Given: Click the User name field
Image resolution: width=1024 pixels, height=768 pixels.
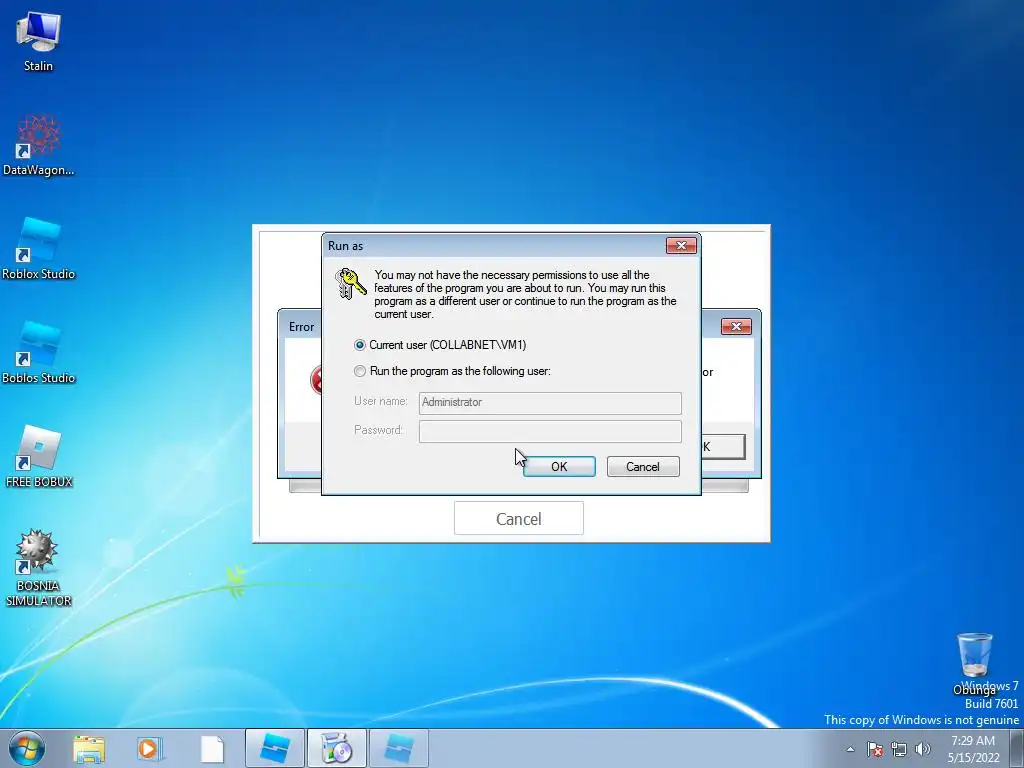Looking at the screenshot, I should (550, 403).
